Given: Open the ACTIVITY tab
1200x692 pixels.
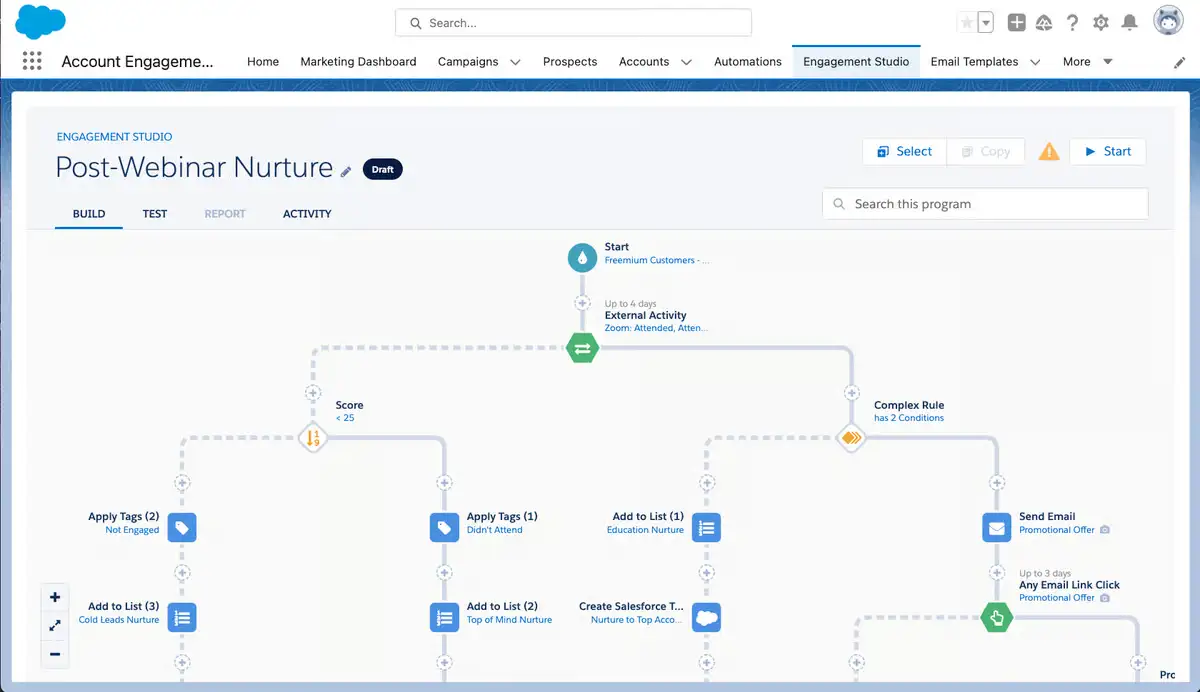Looking at the screenshot, I should (x=306, y=213).
